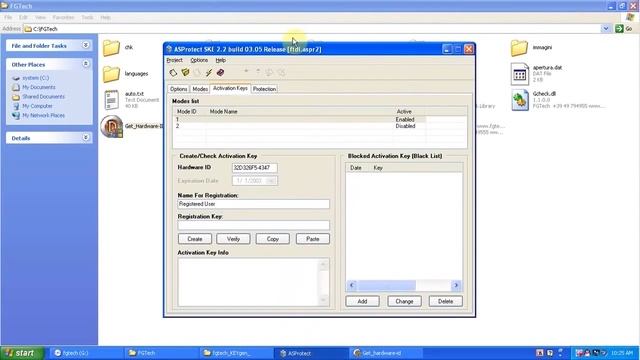Image resolution: width=640 pixels, height=360 pixels.
Task: Switch to the Modes tab
Action: click(200, 89)
